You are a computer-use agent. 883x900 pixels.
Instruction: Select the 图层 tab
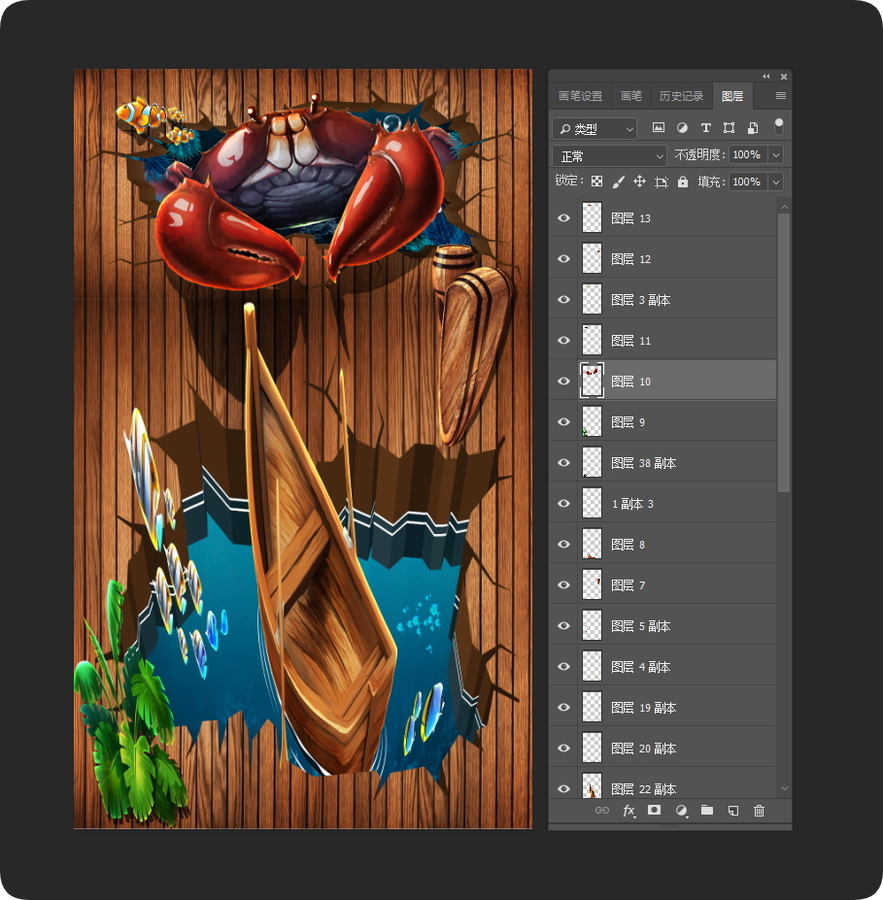[x=732, y=96]
